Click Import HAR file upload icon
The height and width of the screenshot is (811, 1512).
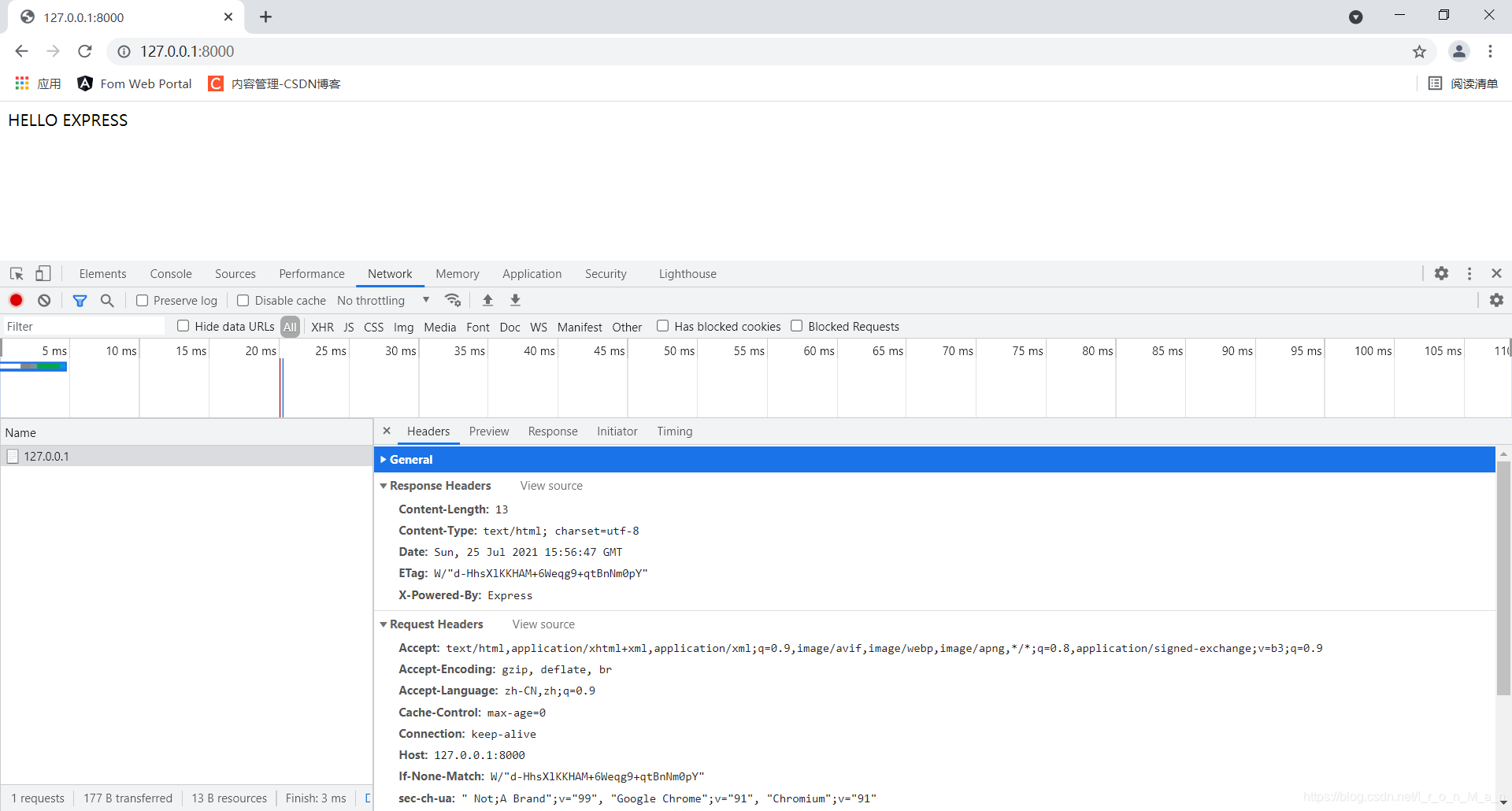[x=487, y=300]
